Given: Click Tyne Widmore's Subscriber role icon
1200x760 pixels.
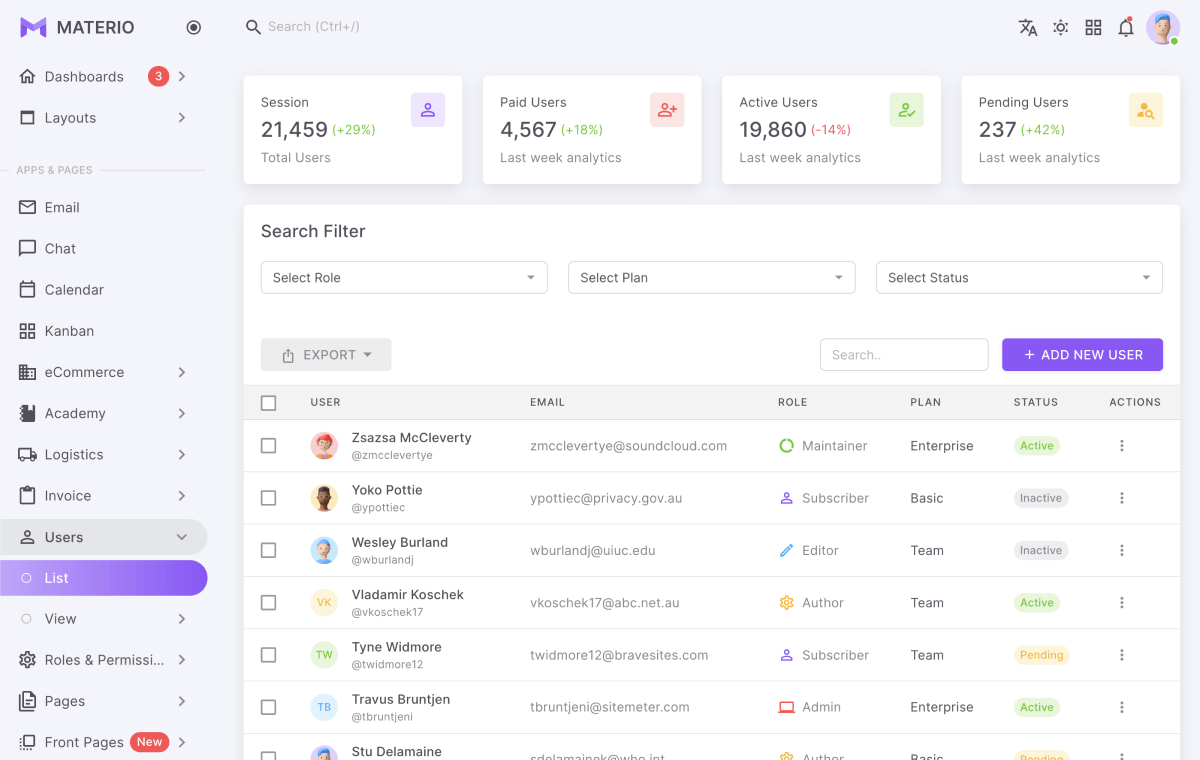Looking at the screenshot, I should pos(786,655).
